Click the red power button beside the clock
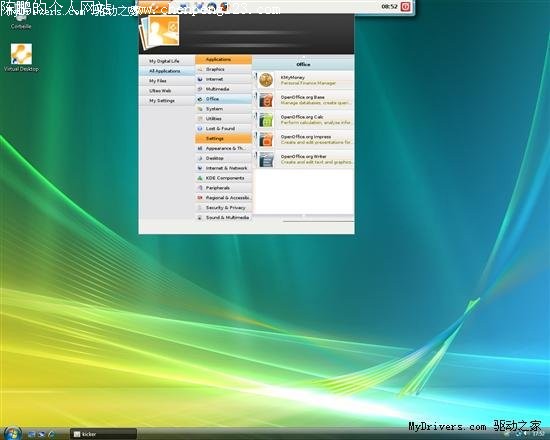 (405, 6)
